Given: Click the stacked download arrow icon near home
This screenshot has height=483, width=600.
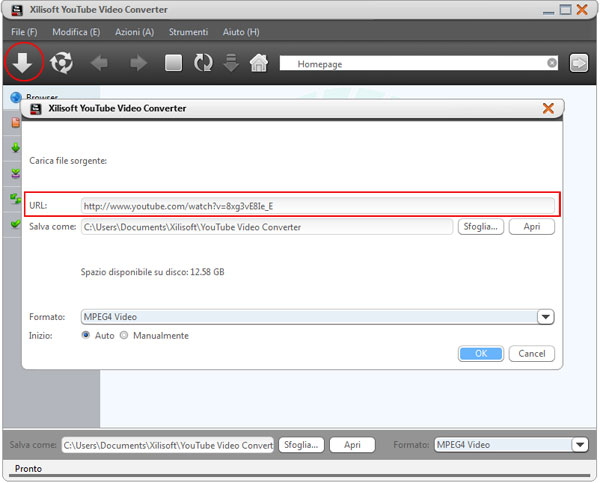Looking at the screenshot, I should (x=231, y=63).
